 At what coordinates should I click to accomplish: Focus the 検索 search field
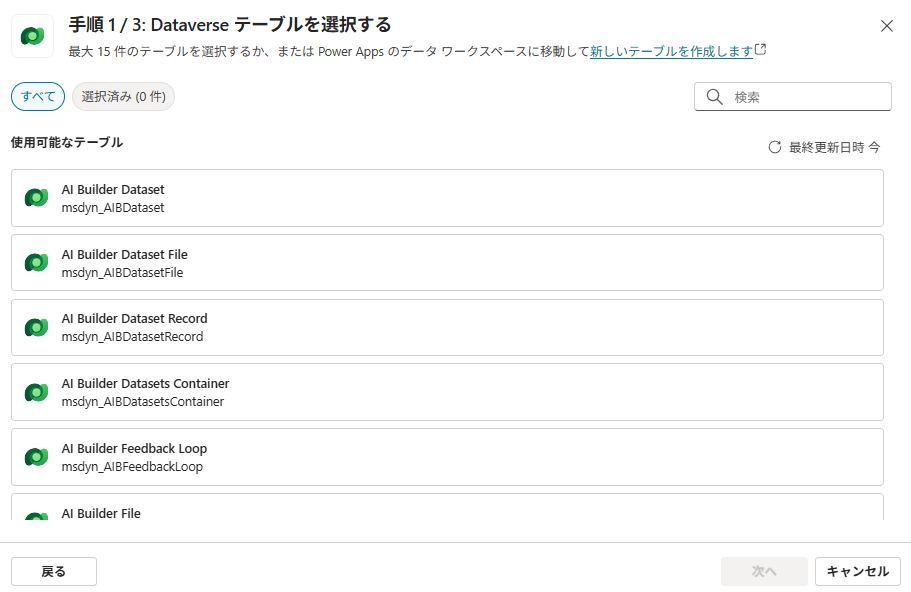click(x=792, y=96)
